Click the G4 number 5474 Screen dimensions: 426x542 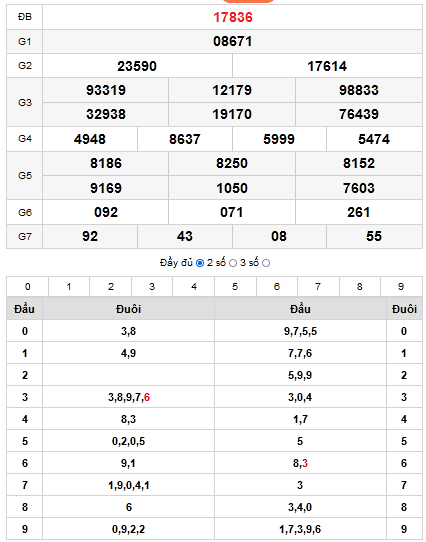coord(374,139)
